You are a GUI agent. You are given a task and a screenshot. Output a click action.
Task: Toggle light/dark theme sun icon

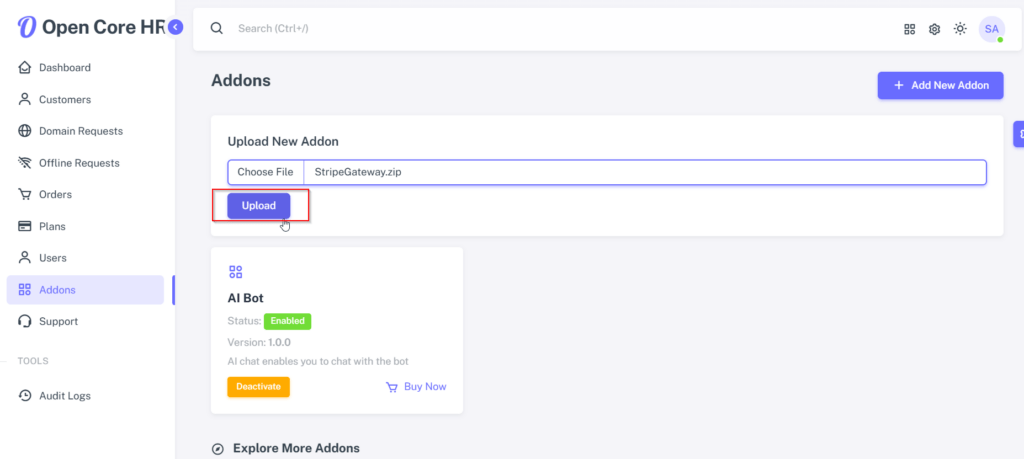pyautogui.click(x=960, y=29)
